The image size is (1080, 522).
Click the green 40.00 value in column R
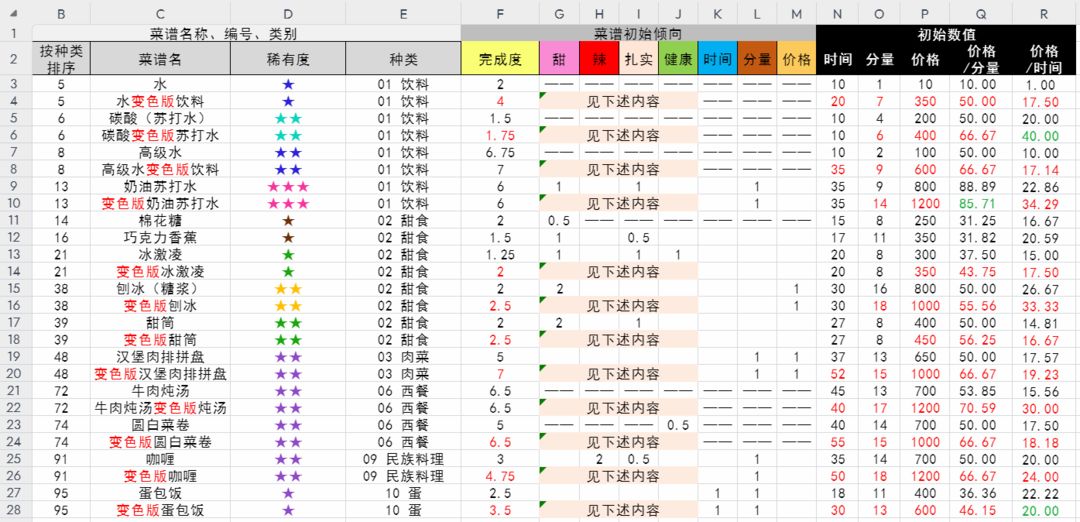pyautogui.click(x=1040, y=136)
